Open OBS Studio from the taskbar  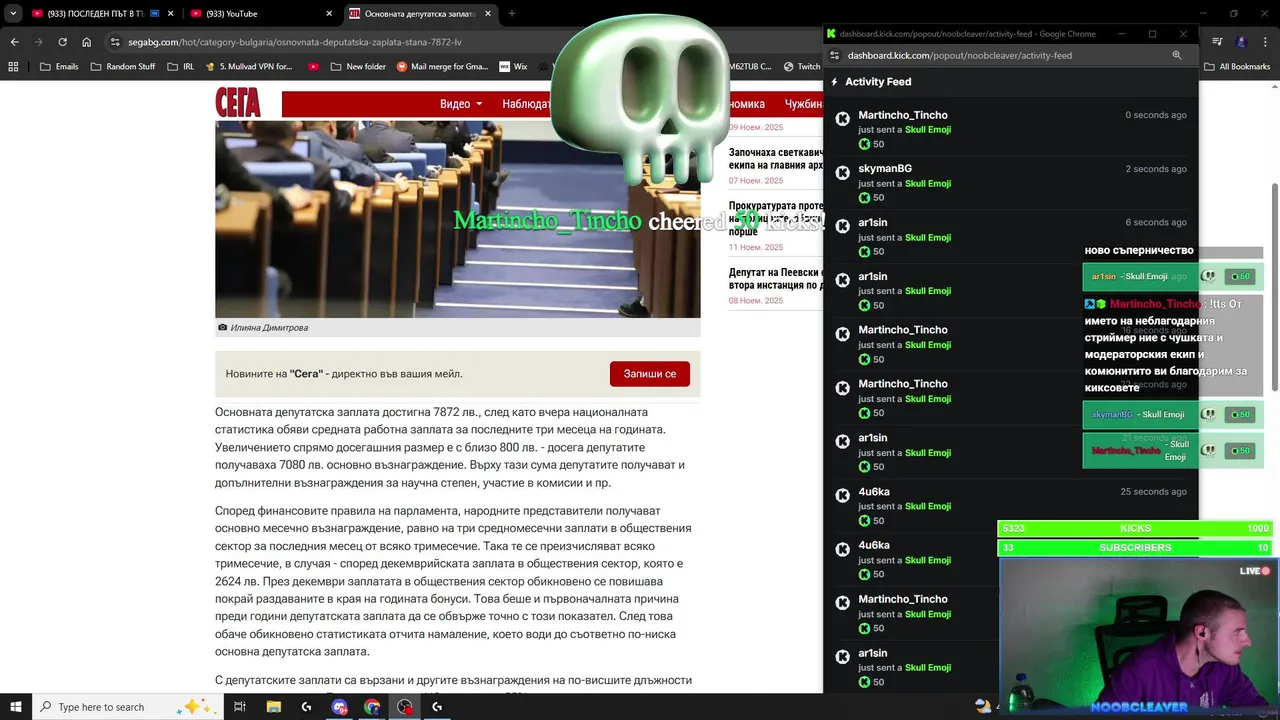(405, 706)
